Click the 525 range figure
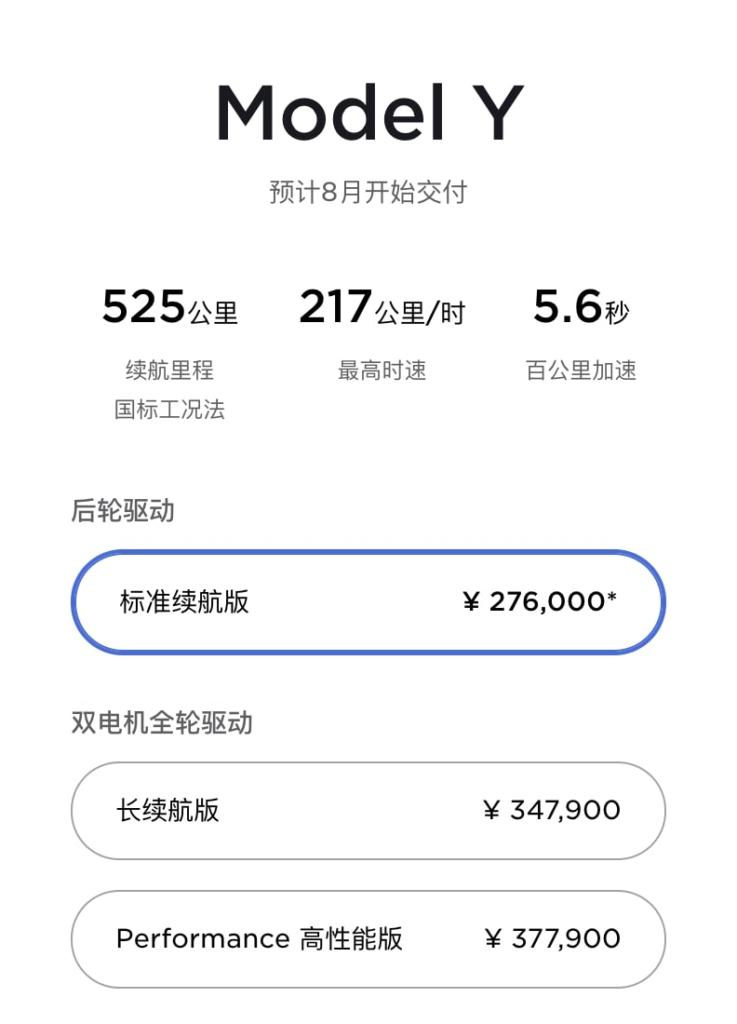Image resolution: width=737 pixels, height=1024 pixels. (144, 307)
